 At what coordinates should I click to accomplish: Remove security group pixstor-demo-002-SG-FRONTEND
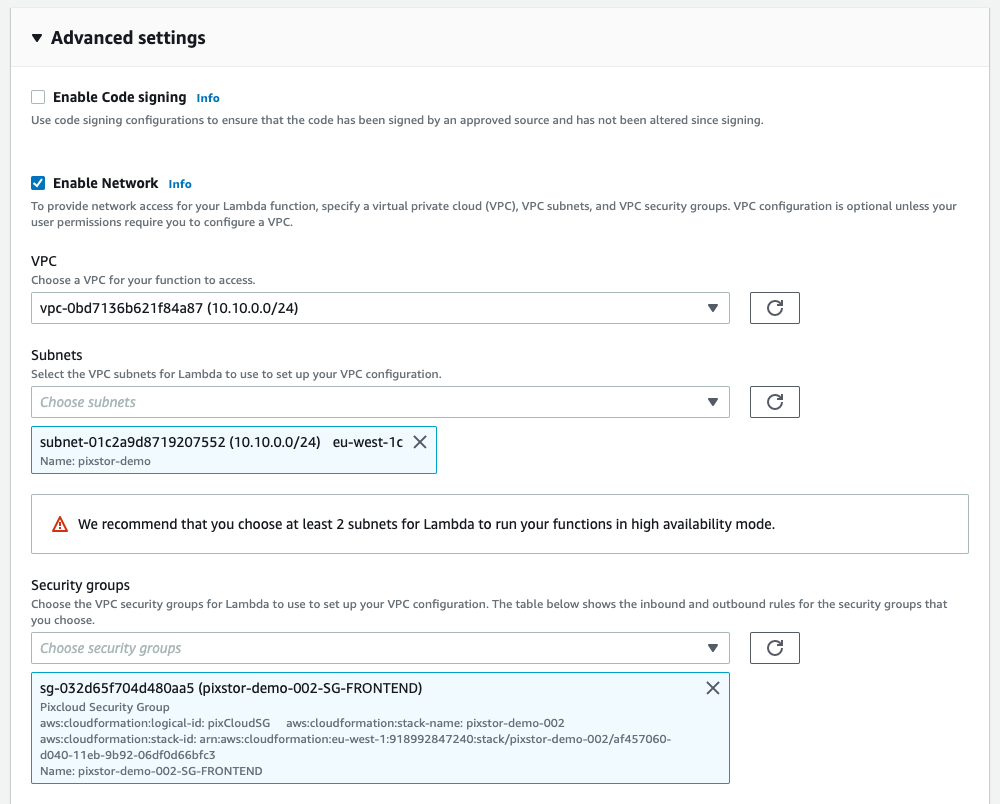click(x=712, y=688)
